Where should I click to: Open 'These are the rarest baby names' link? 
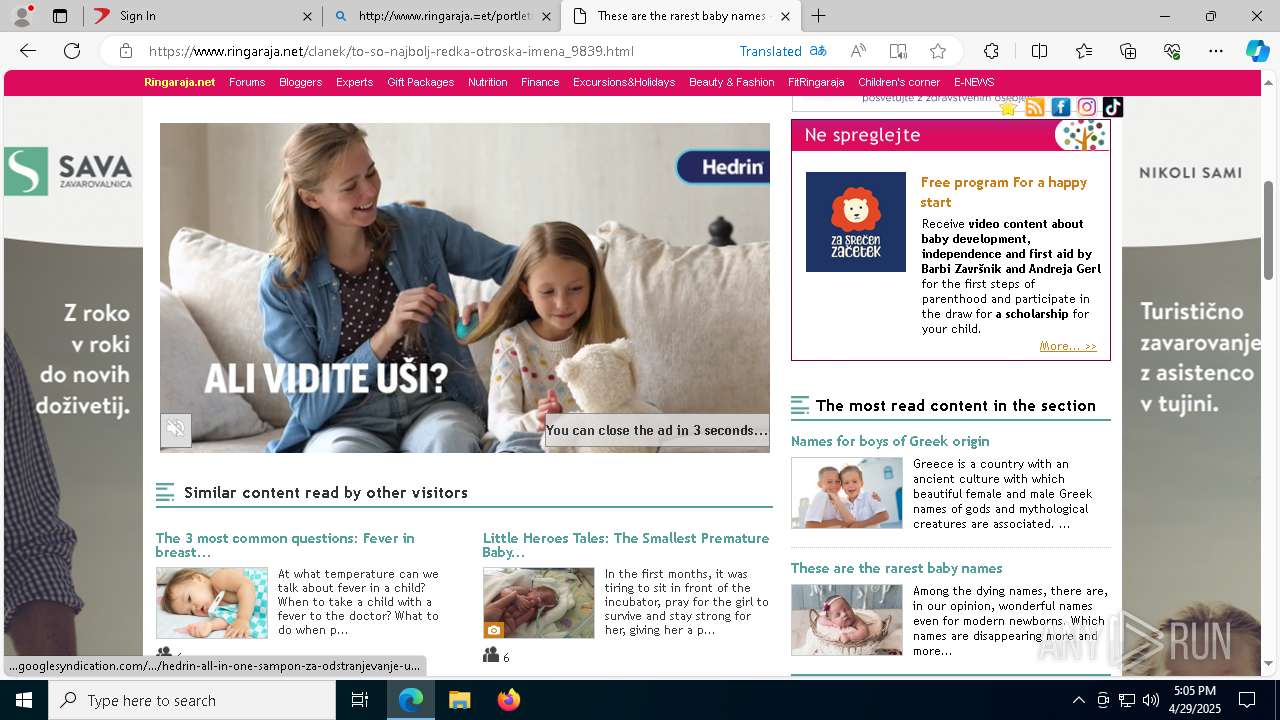pos(896,568)
